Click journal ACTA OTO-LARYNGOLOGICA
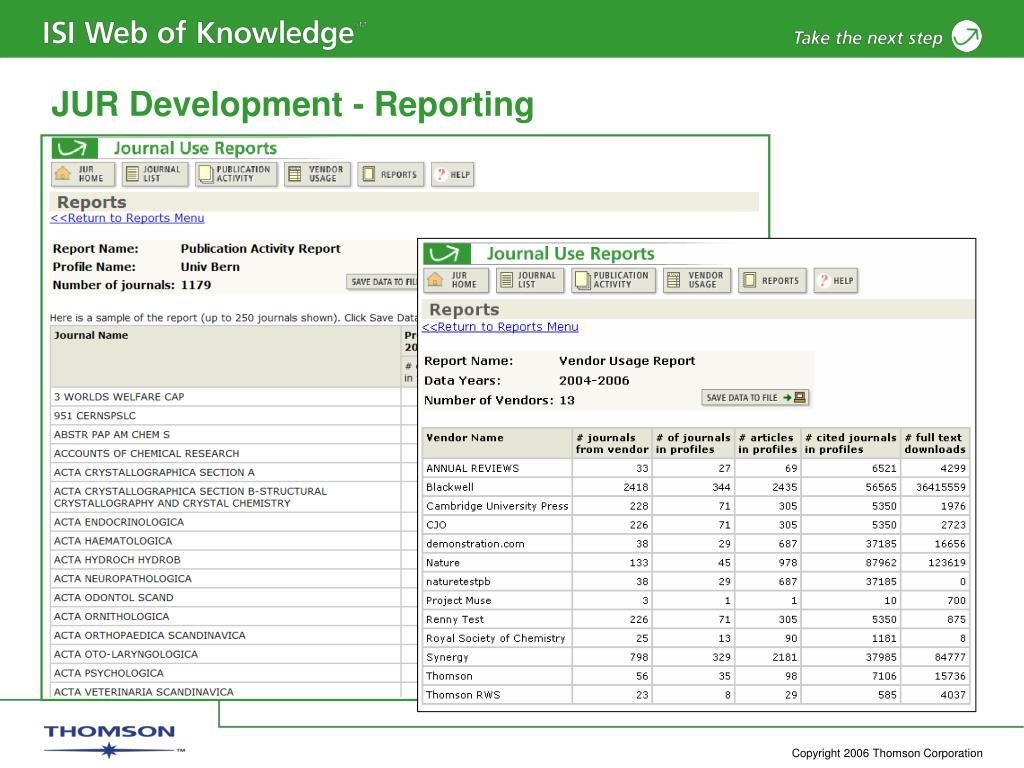 tap(125, 655)
